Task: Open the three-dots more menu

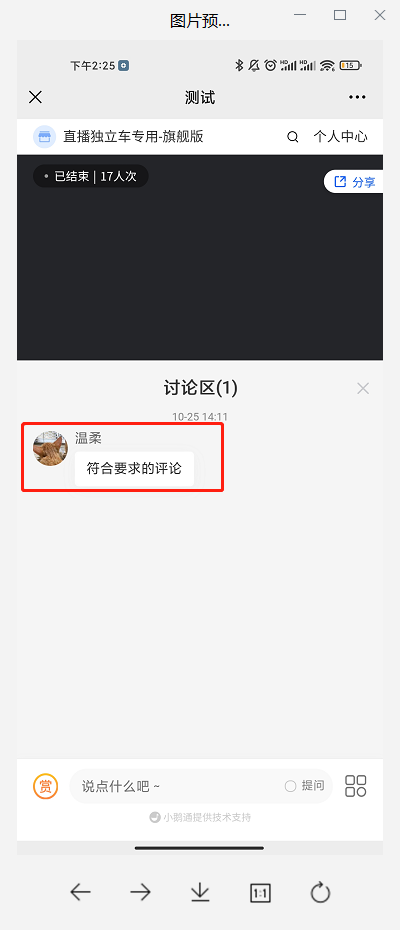Action: click(357, 97)
